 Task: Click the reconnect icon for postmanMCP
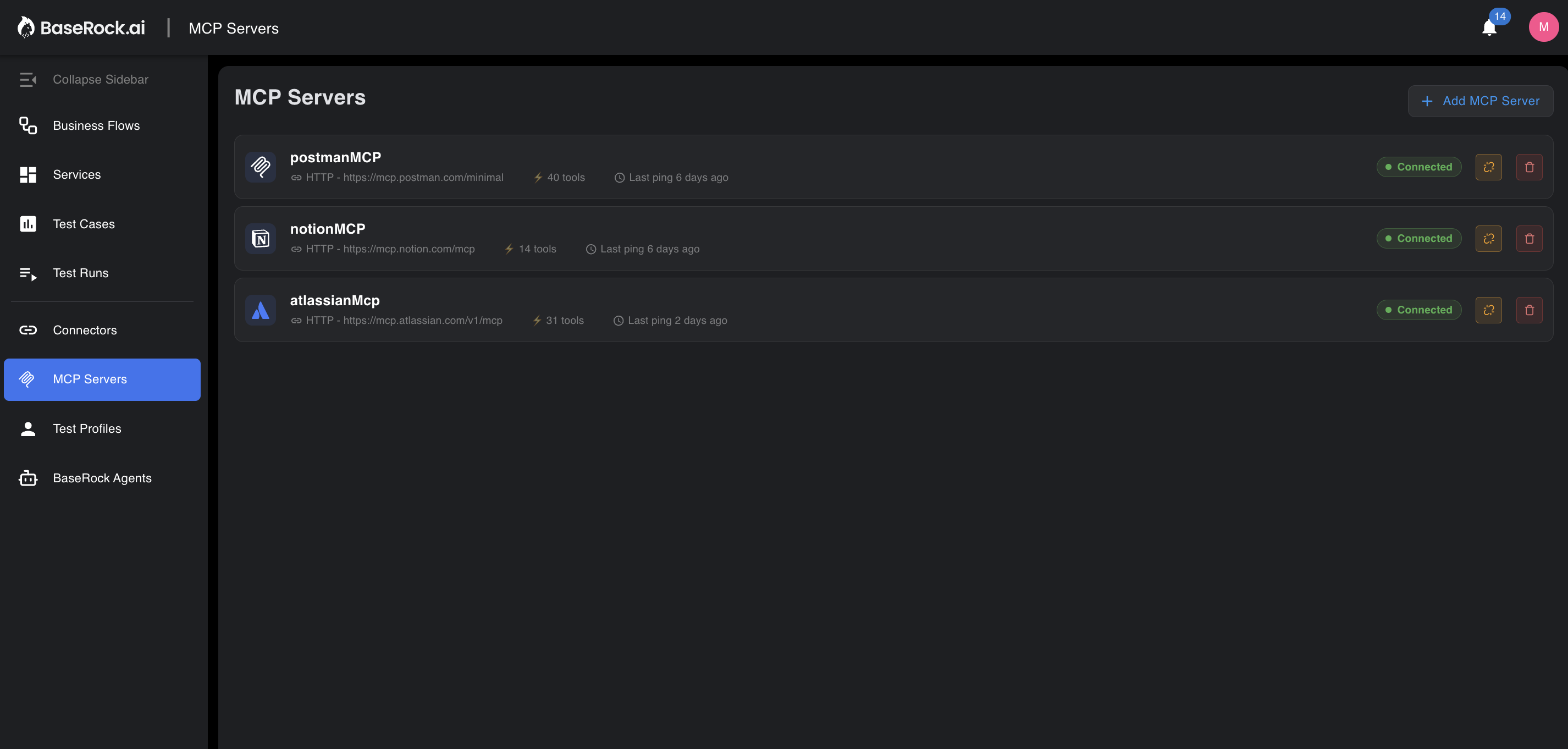(x=1488, y=166)
